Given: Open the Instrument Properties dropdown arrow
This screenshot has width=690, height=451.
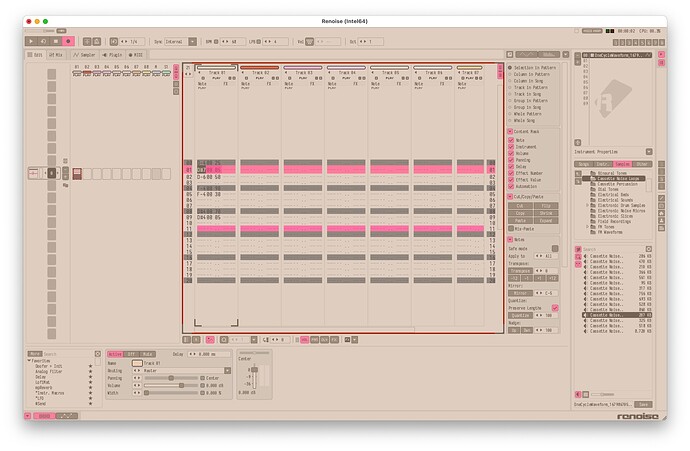Looking at the screenshot, I should coord(649,152).
